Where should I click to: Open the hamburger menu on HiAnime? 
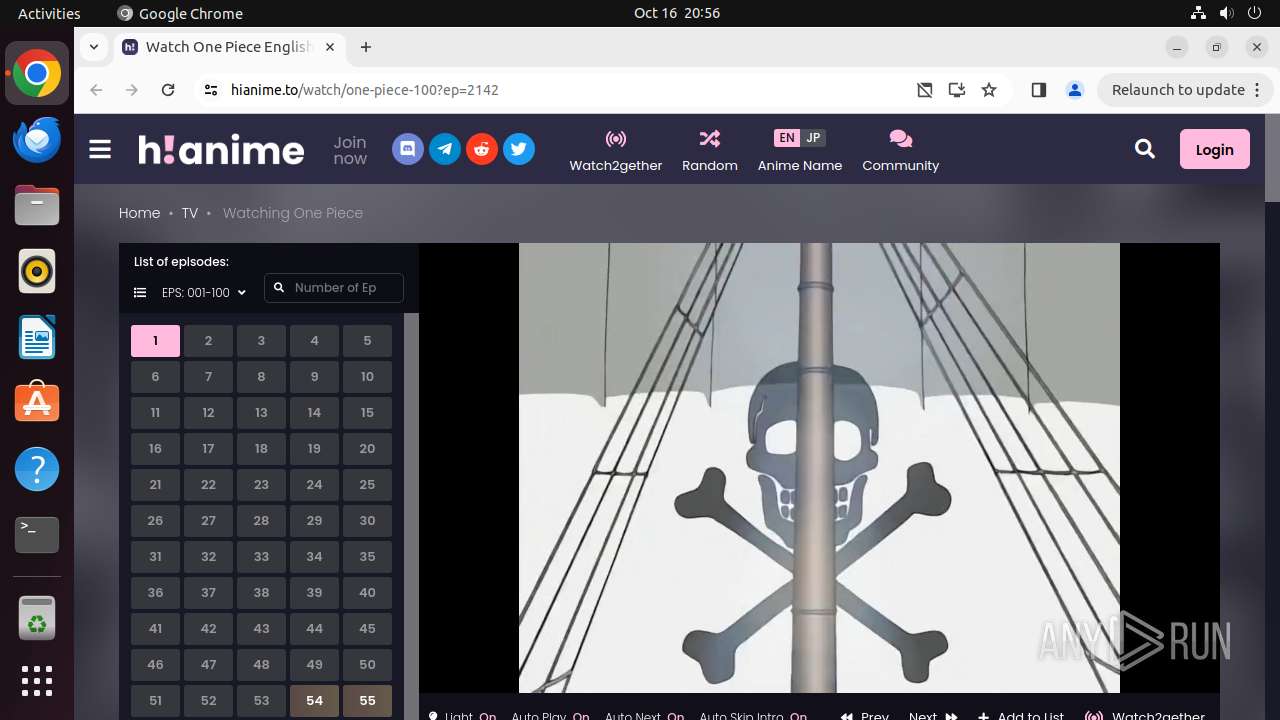pyautogui.click(x=100, y=150)
